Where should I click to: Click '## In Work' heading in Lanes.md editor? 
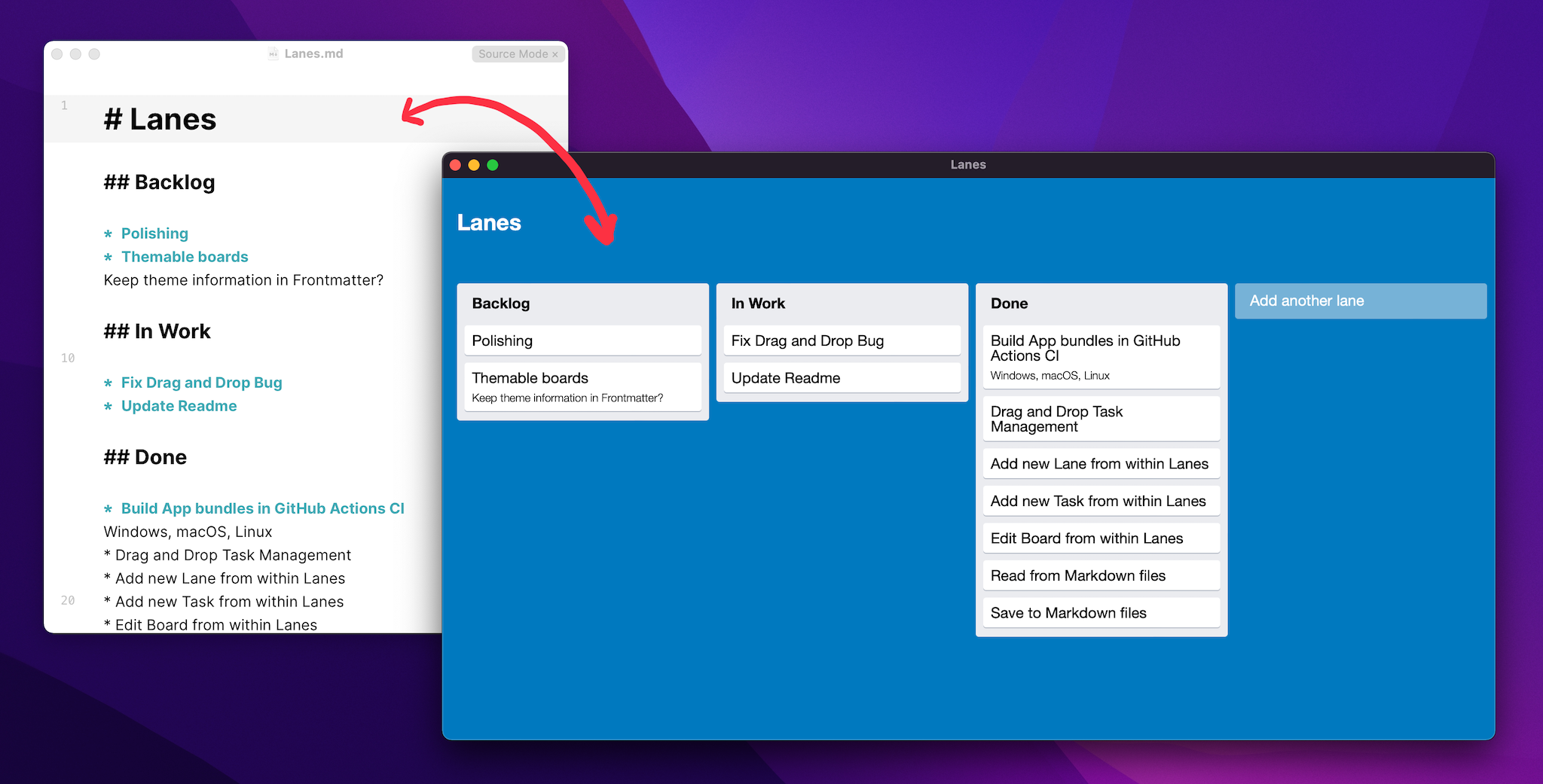pos(157,331)
